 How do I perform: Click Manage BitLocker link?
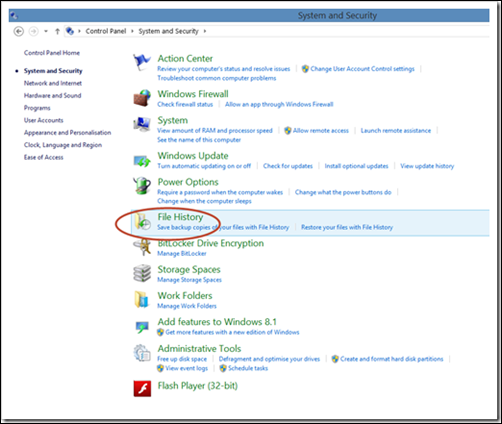click(x=182, y=253)
